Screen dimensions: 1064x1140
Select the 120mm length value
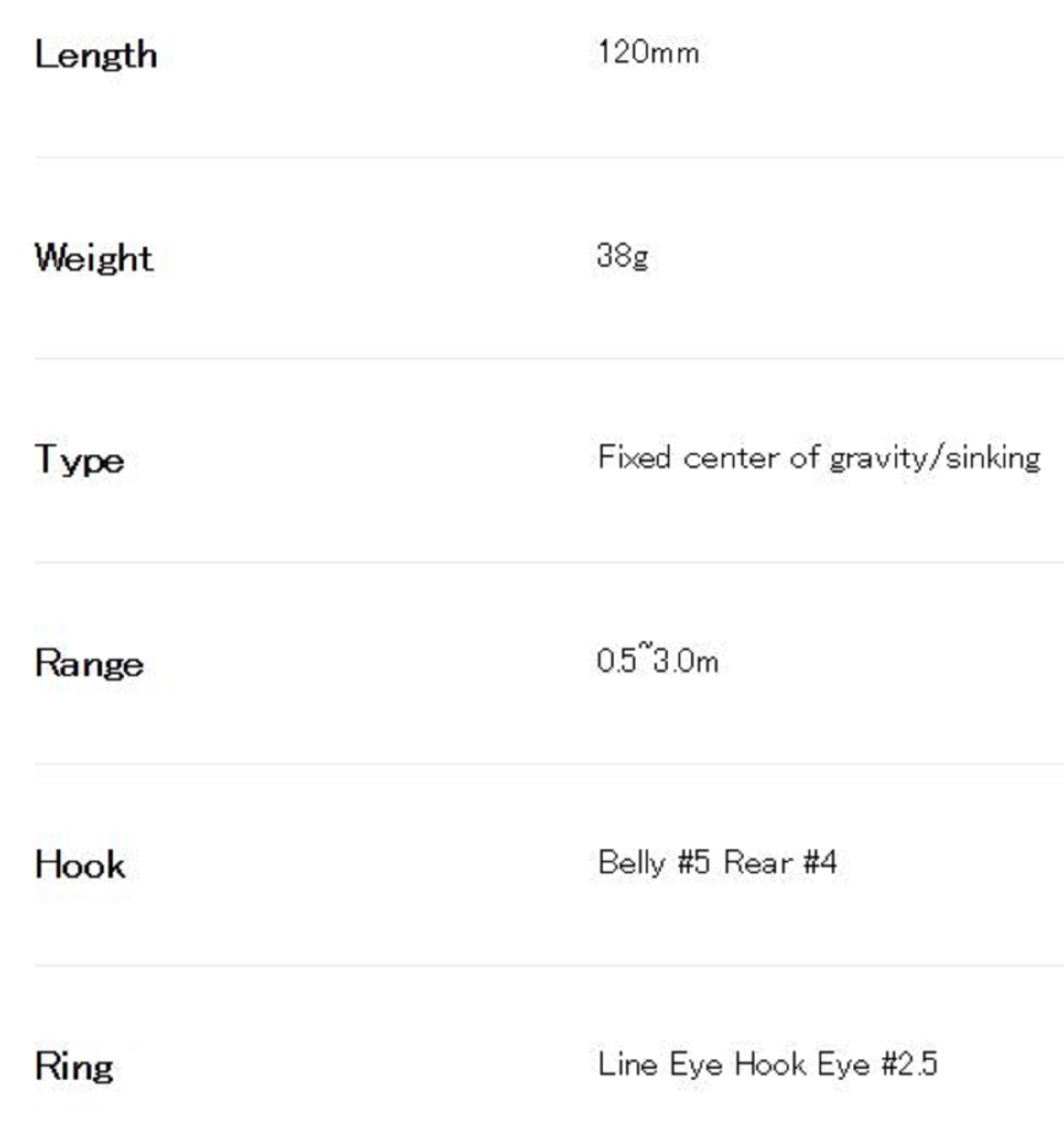(648, 53)
